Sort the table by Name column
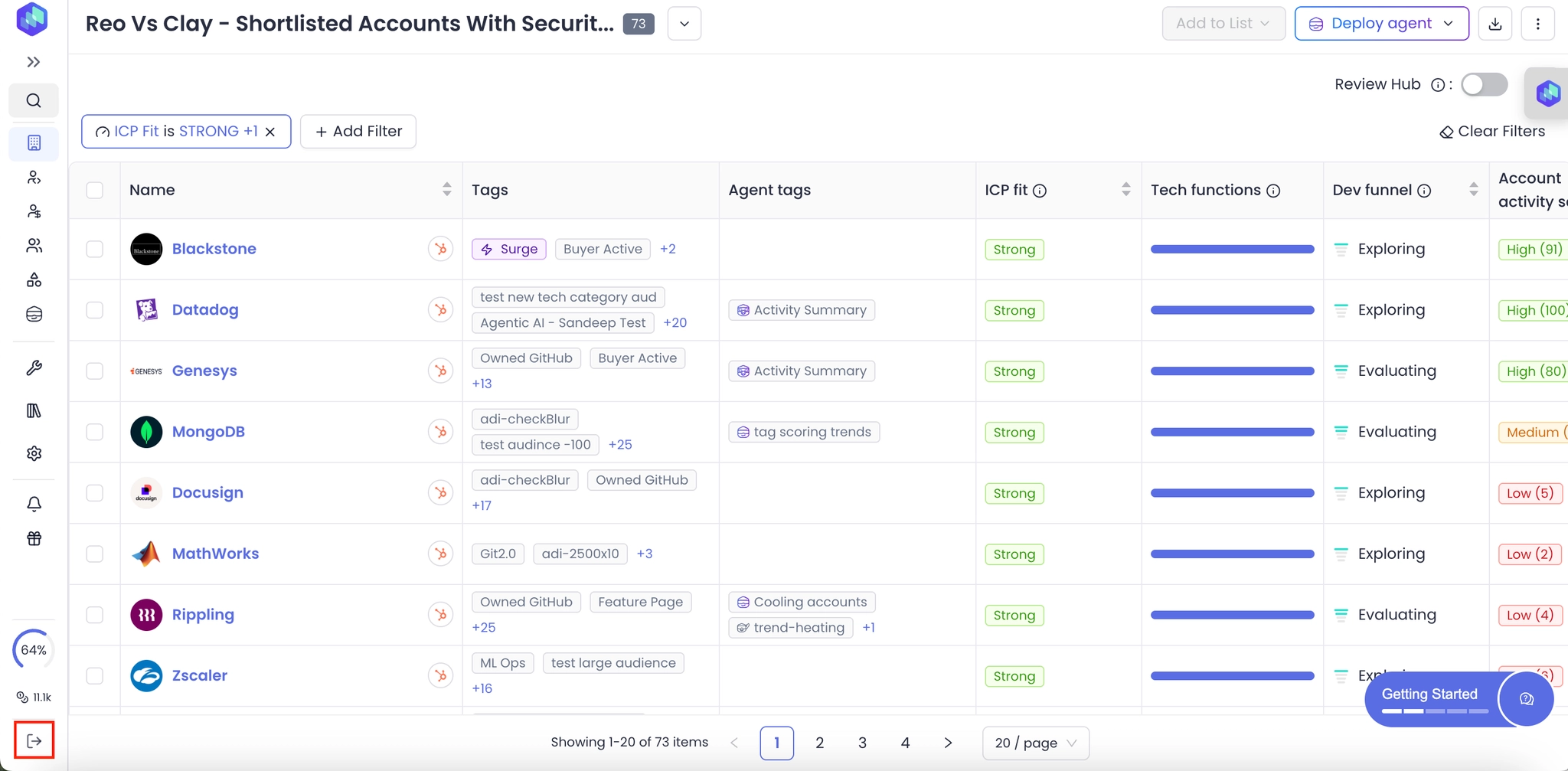Image resolution: width=1568 pixels, height=771 pixels. click(447, 189)
